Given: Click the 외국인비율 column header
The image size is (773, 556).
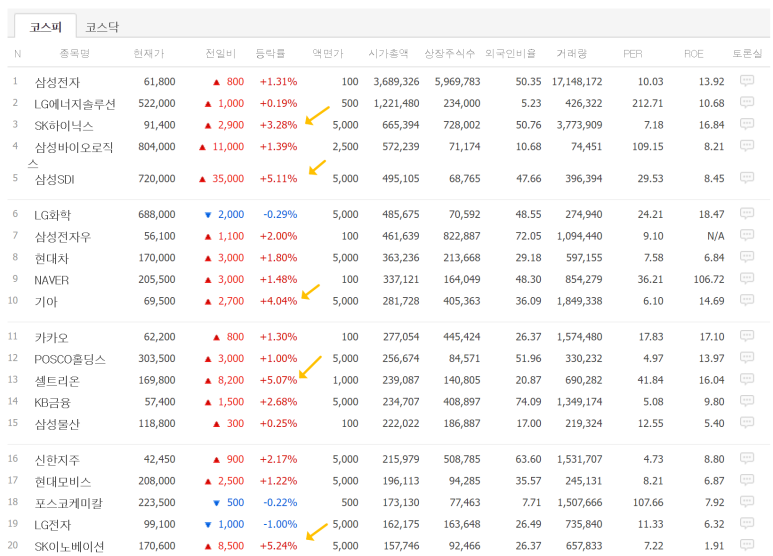Looking at the screenshot, I should click(x=510, y=53).
